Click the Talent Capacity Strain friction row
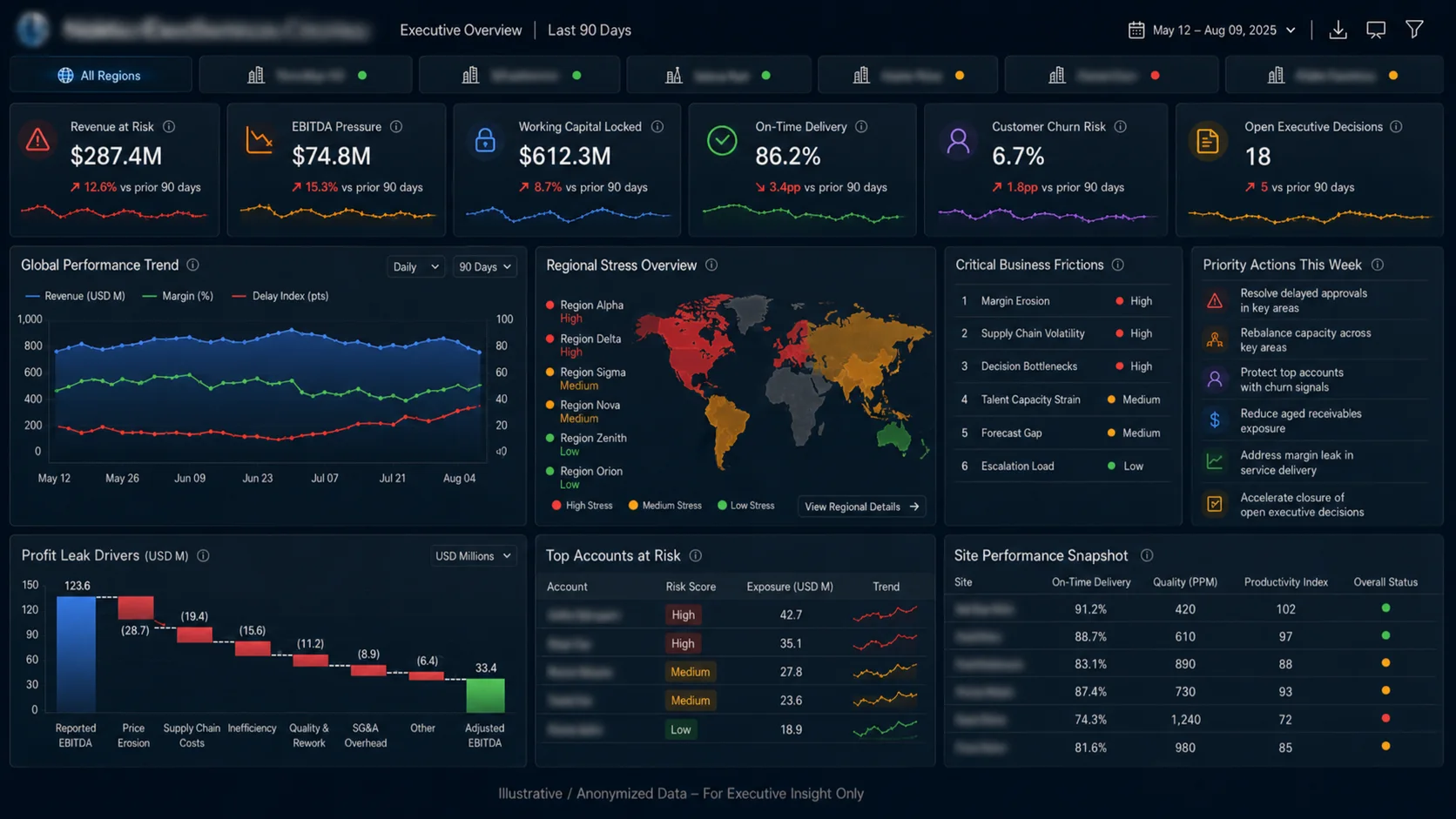Viewport: 1456px width, 819px height. [x=1062, y=399]
